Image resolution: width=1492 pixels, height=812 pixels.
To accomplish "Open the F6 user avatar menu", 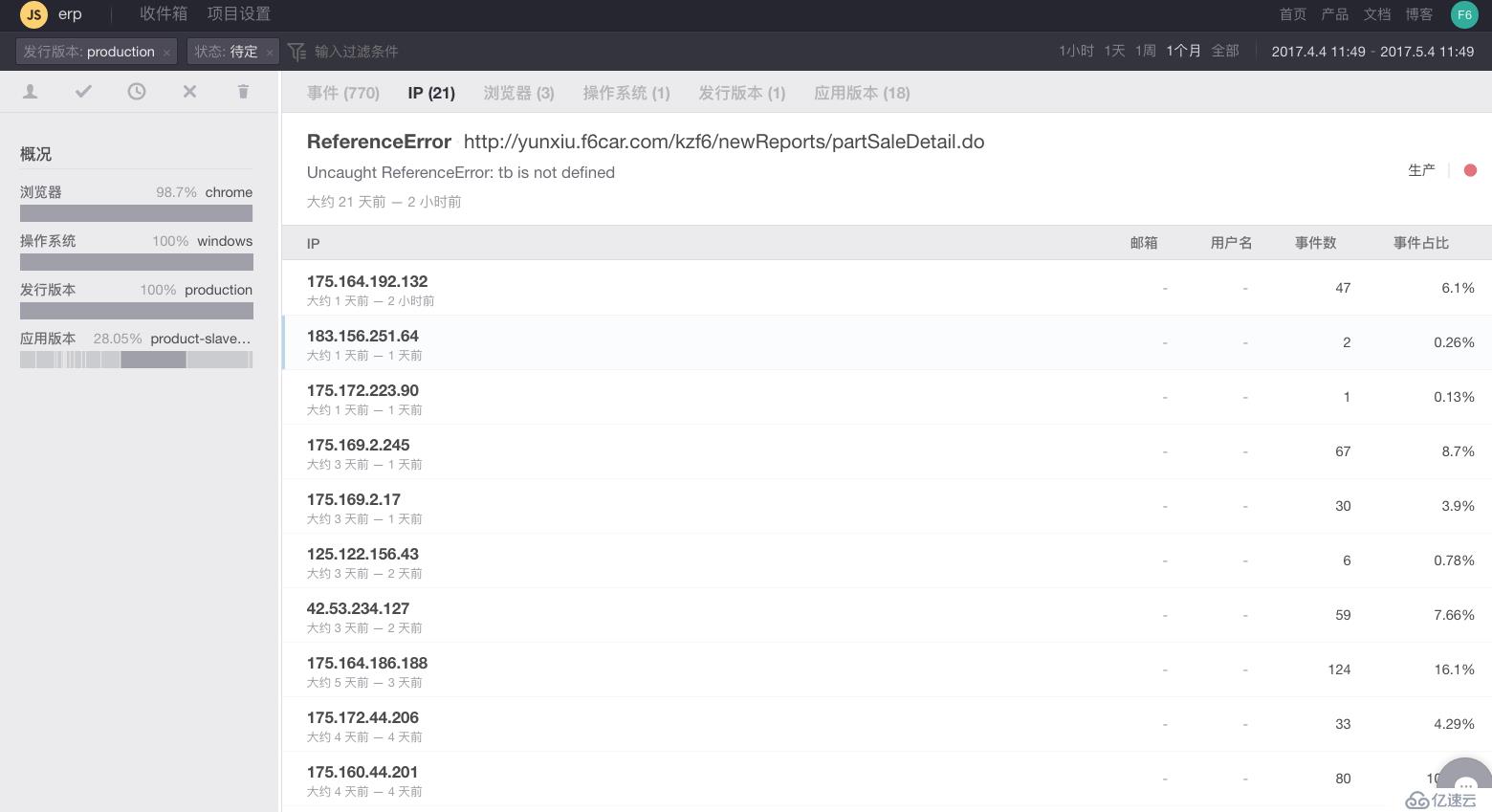I will click(1464, 14).
